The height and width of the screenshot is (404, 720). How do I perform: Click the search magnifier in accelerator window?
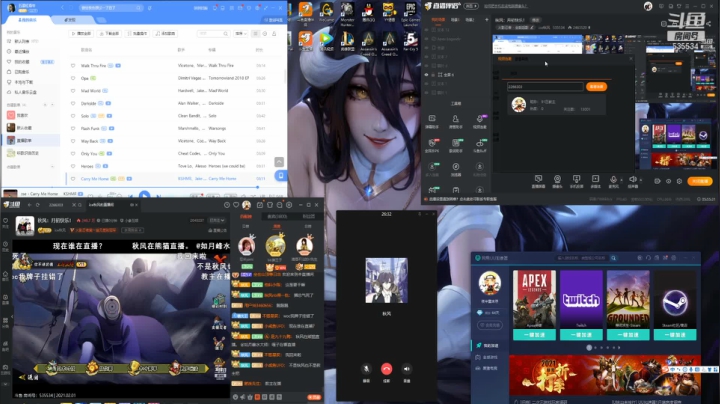(x=613, y=258)
